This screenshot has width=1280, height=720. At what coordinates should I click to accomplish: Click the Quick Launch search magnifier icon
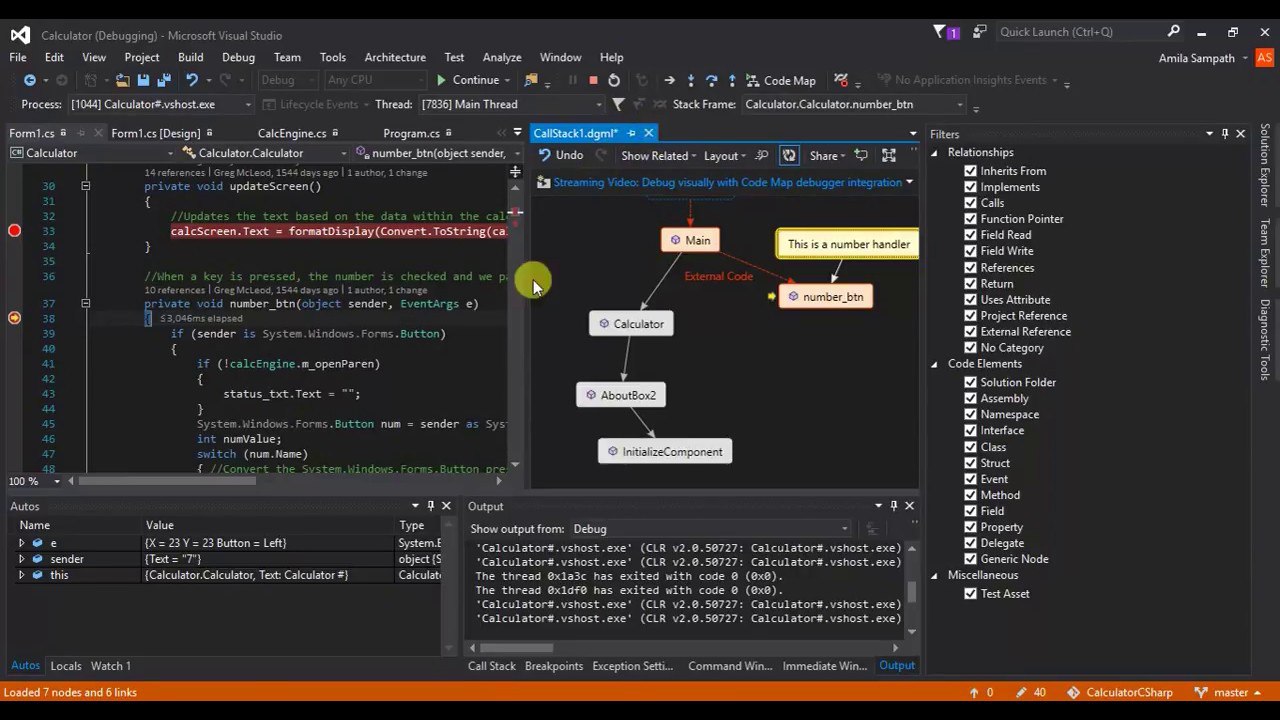[x=1173, y=32]
